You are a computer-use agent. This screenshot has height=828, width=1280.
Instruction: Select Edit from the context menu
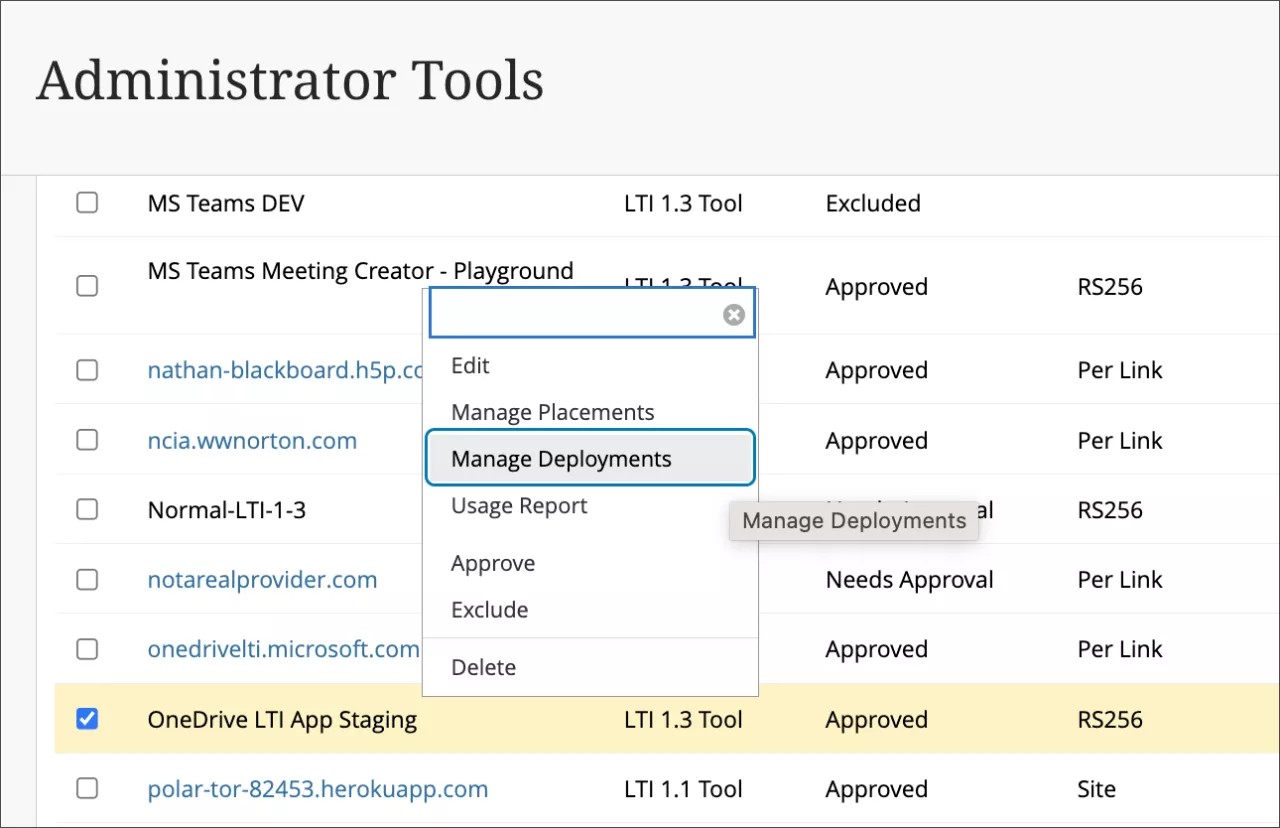470,365
